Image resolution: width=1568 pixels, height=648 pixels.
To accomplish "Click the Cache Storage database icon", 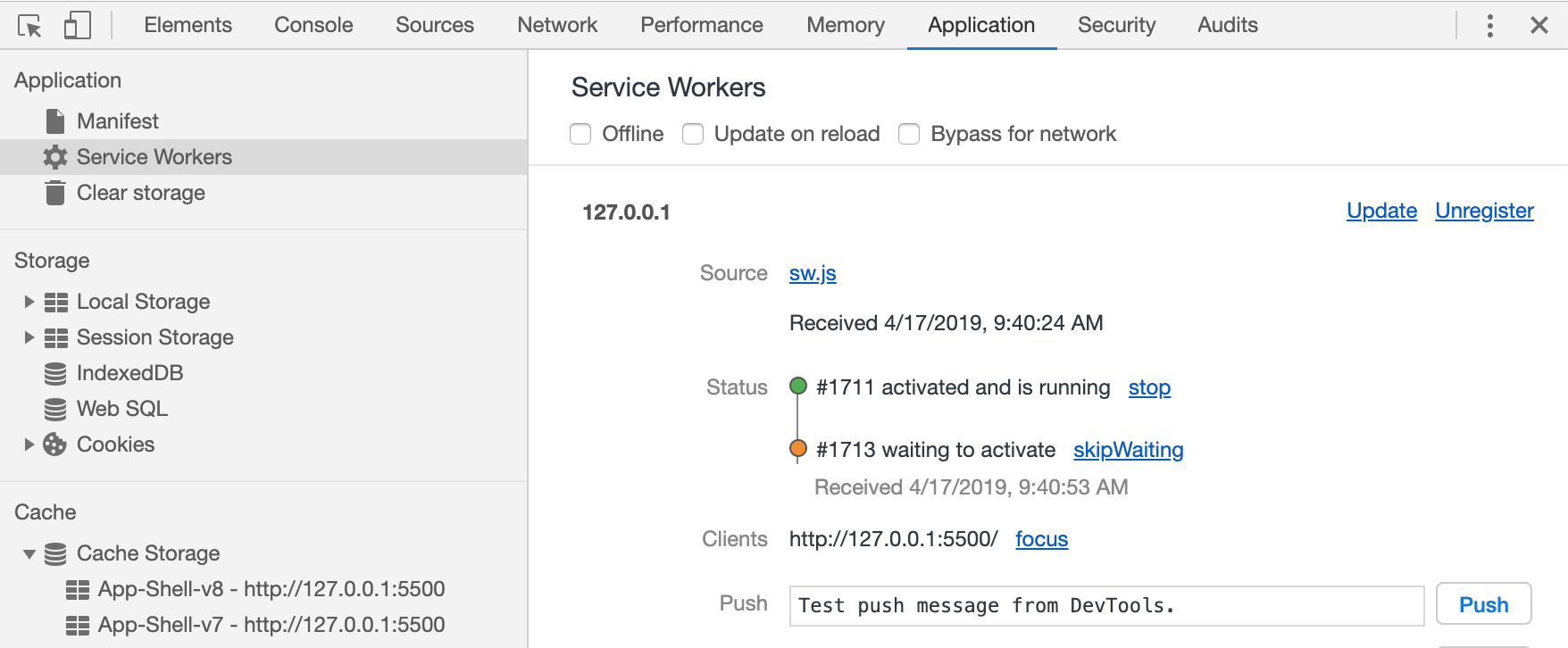I will tap(55, 554).
